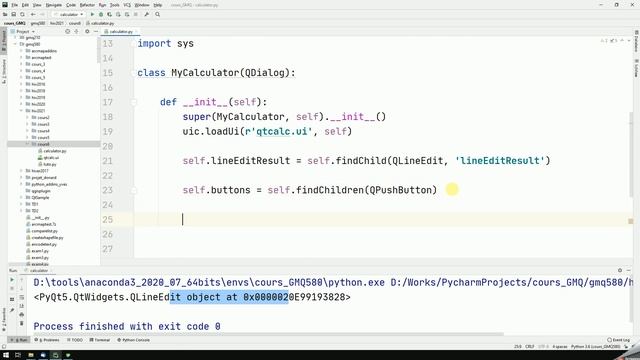
Task: Open the Run menu
Action: (x=102, y=5)
